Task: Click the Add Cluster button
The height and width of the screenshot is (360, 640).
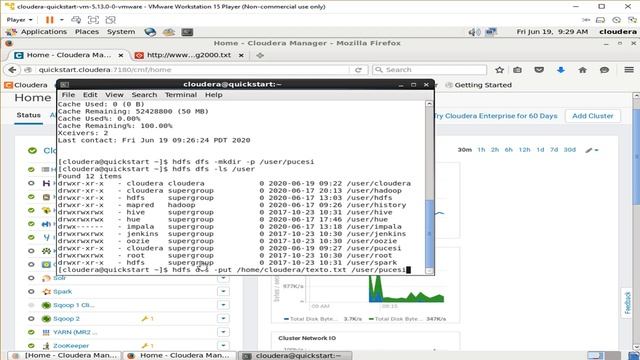Action: pos(593,116)
